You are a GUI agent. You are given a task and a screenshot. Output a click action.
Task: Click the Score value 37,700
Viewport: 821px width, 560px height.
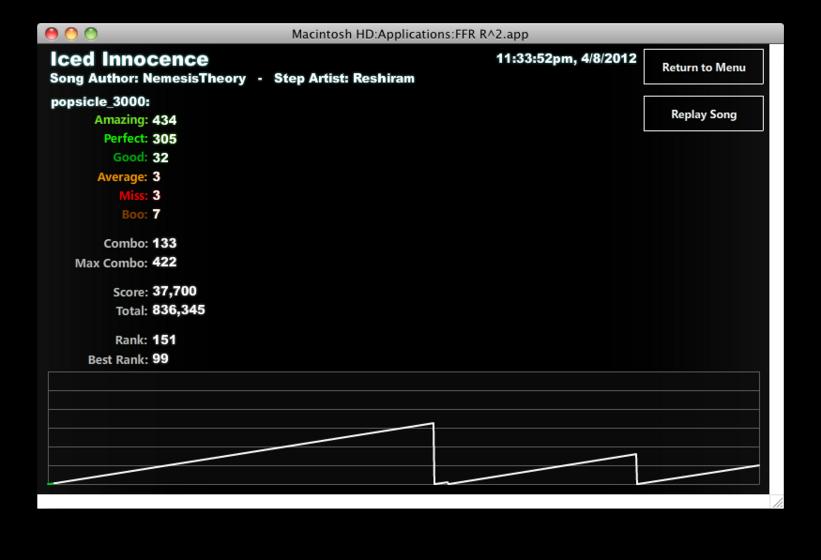(174, 291)
